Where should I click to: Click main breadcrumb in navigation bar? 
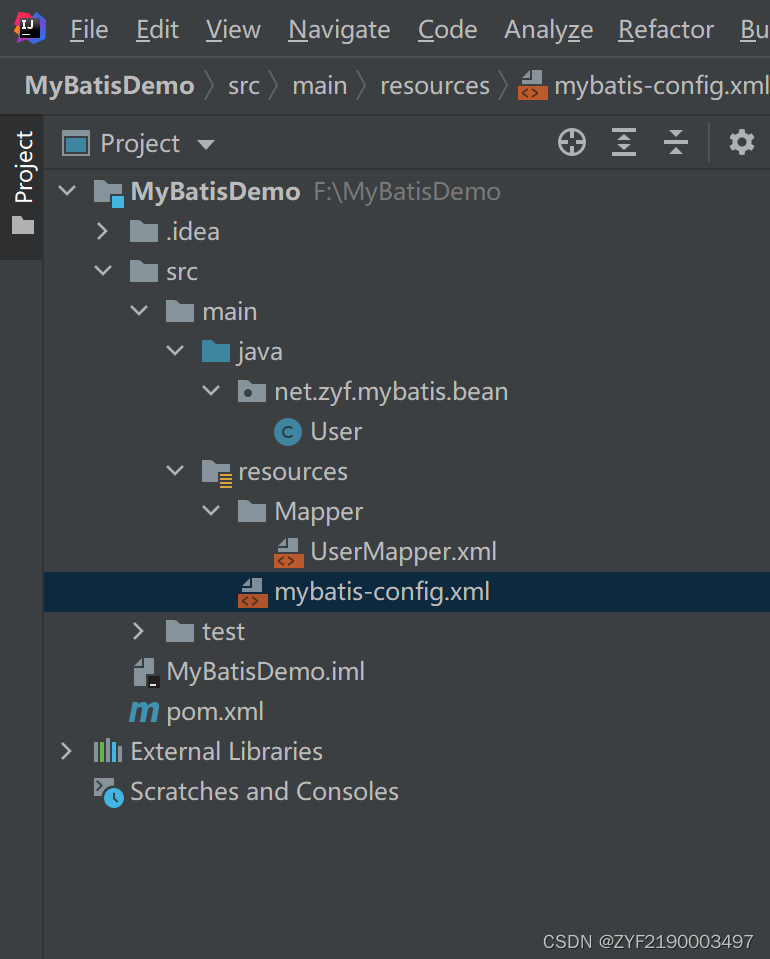coord(319,86)
